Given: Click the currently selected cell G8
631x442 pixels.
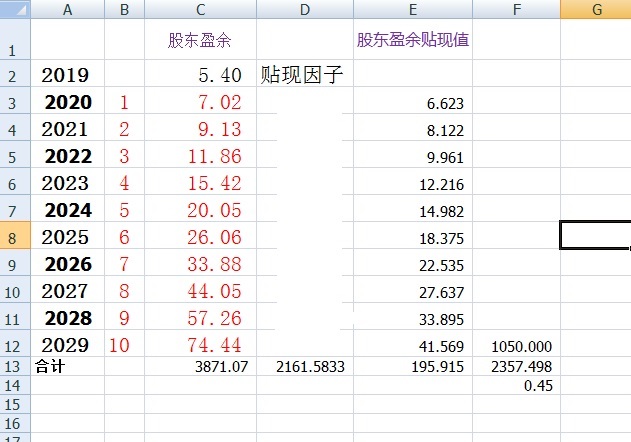Looking at the screenshot, I should tap(596, 235).
